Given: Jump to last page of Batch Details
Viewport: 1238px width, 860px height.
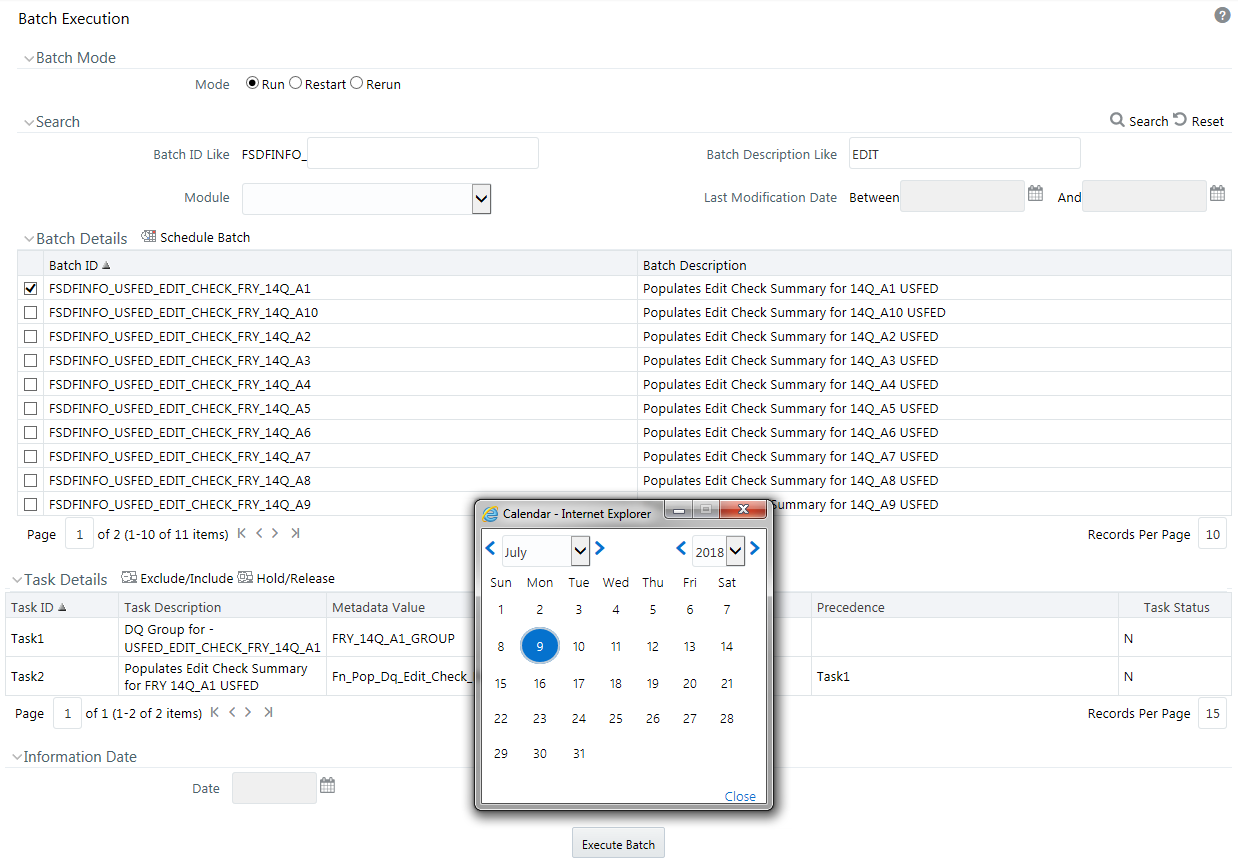Looking at the screenshot, I should pyautogui.click(x=295, y=533).
